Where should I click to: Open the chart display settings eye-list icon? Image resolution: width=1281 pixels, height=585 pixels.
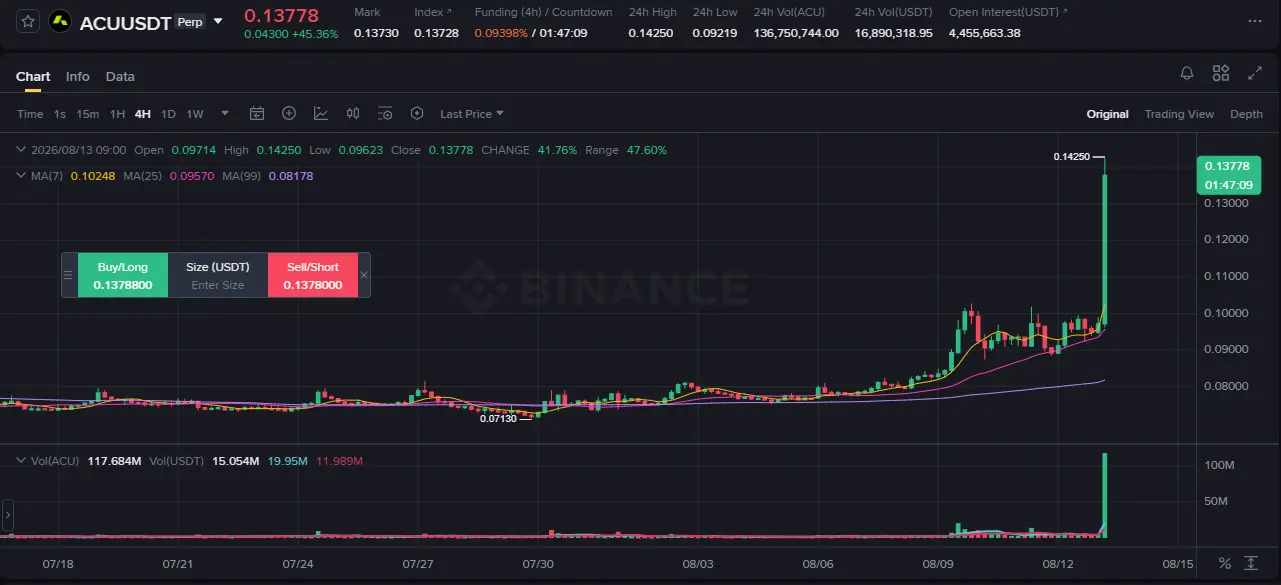(385, 113)
